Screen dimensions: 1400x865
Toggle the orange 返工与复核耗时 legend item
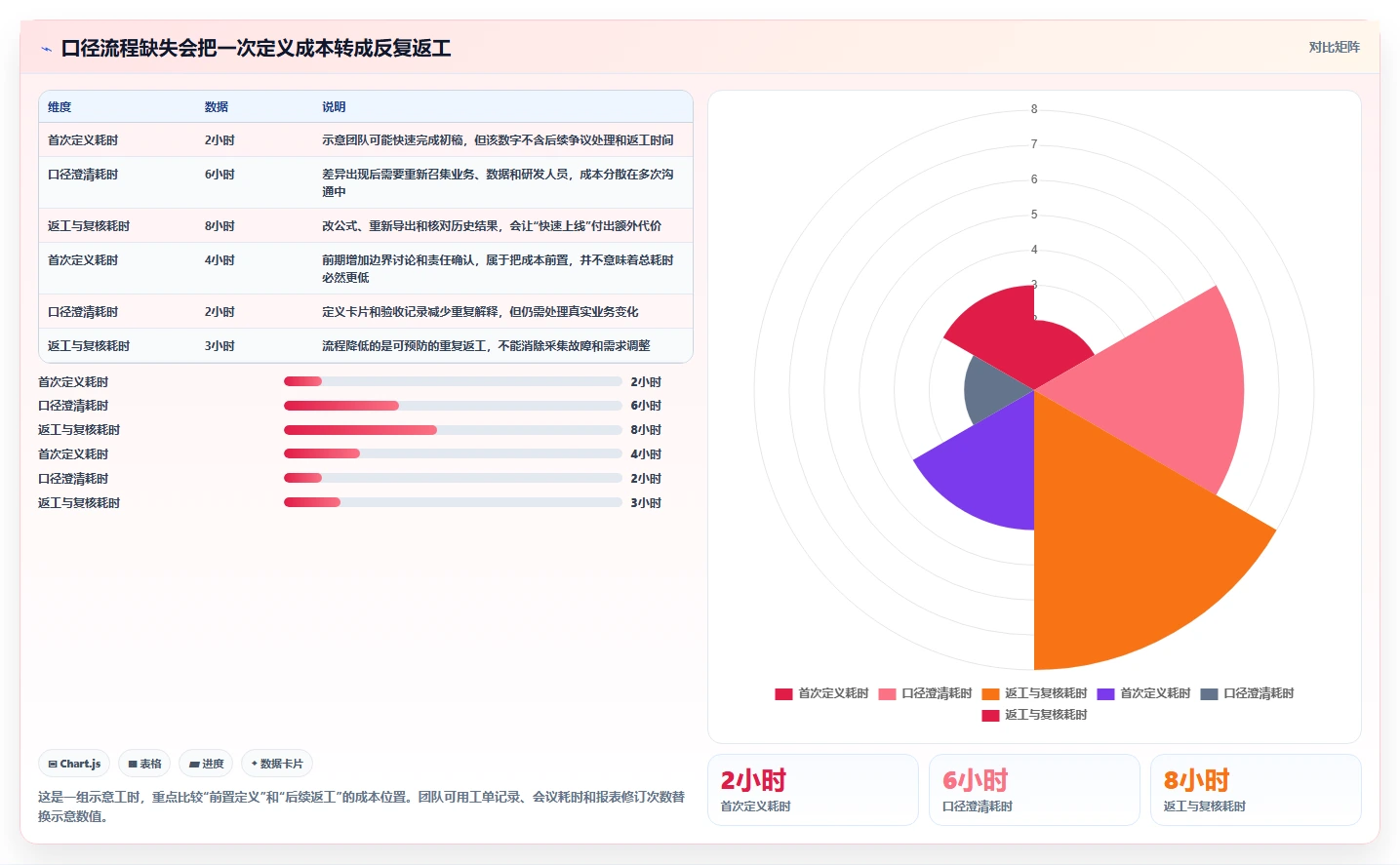click(x=1034, y=693)
